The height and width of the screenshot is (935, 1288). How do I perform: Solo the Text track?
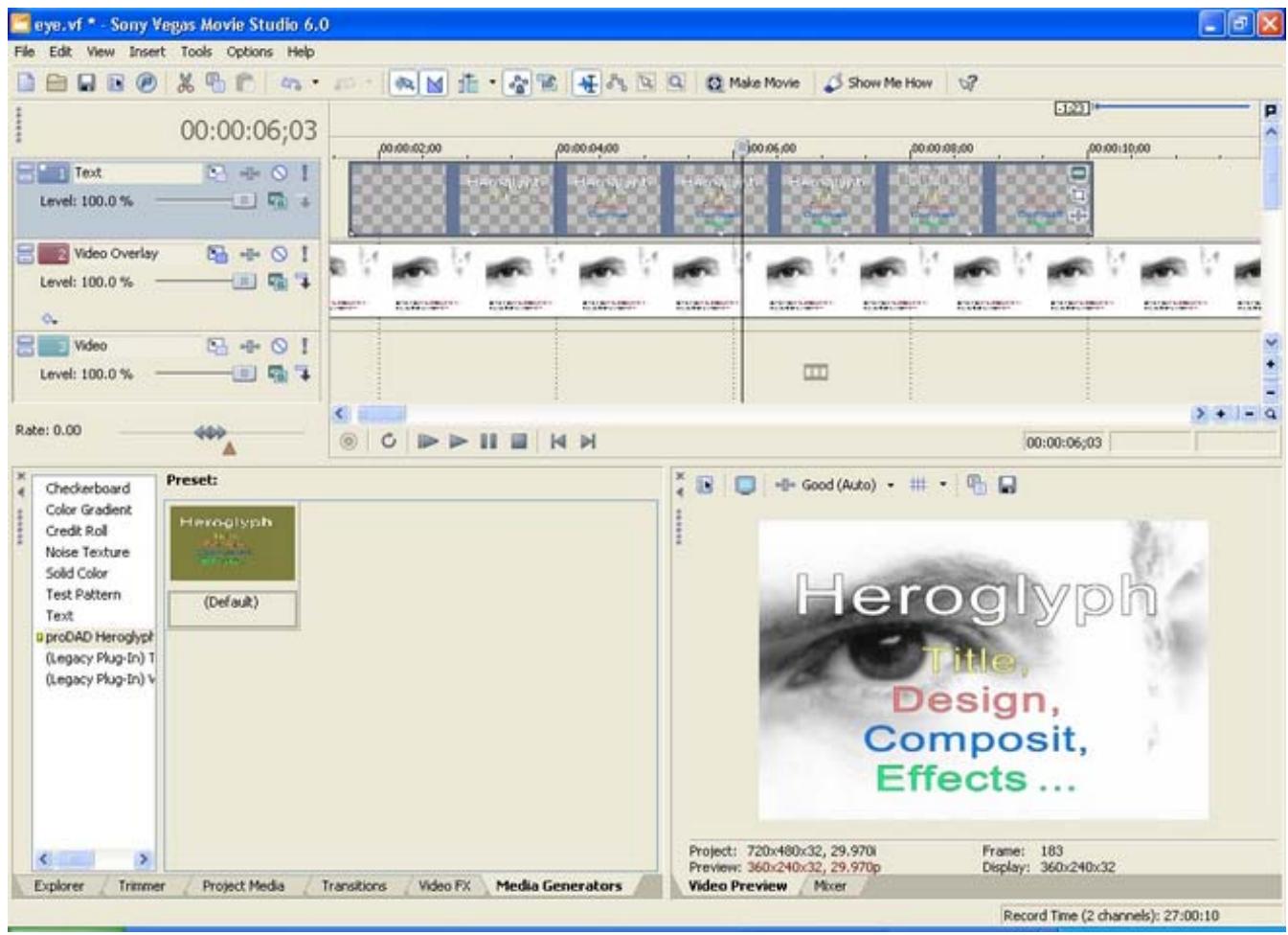point(305,173)
